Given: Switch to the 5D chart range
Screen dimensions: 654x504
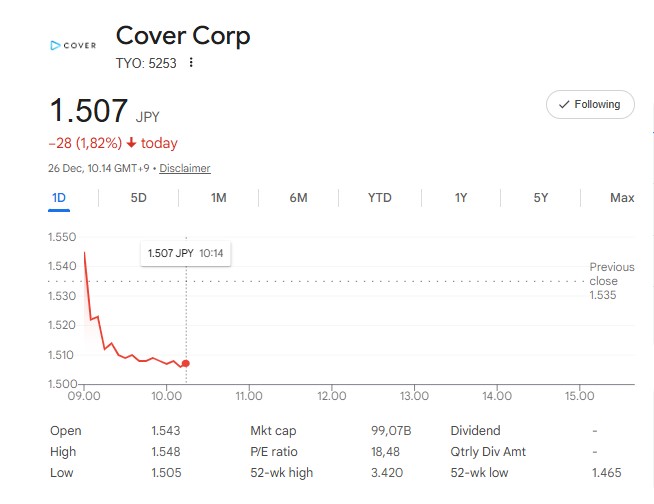Looking at the screenshot, I should [138, 198].
